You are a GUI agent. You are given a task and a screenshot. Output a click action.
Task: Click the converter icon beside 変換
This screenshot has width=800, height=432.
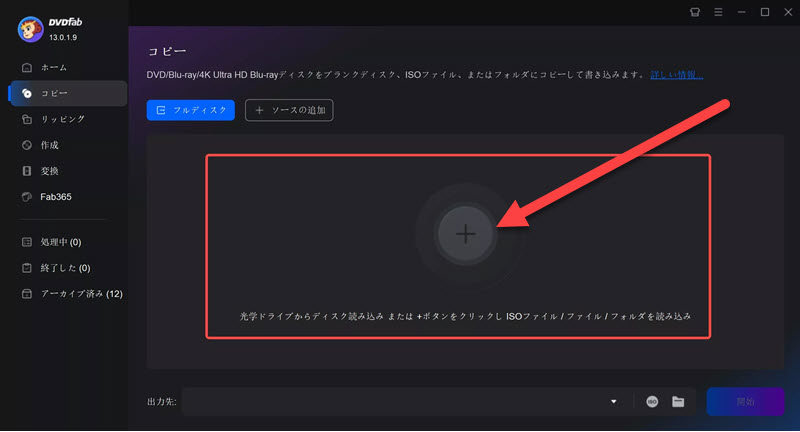click(x=27, y=171)
